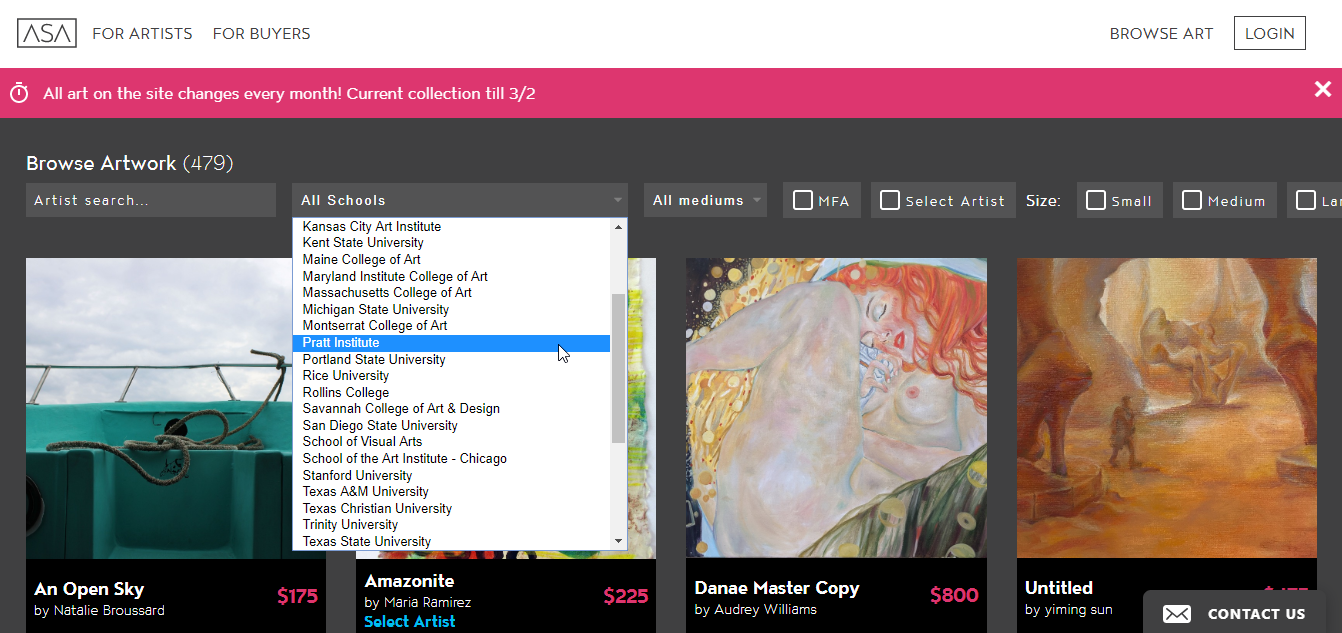Pick Texas A&M University
1342x633 pixels.
pyautogui.click(x=451, y=492)
